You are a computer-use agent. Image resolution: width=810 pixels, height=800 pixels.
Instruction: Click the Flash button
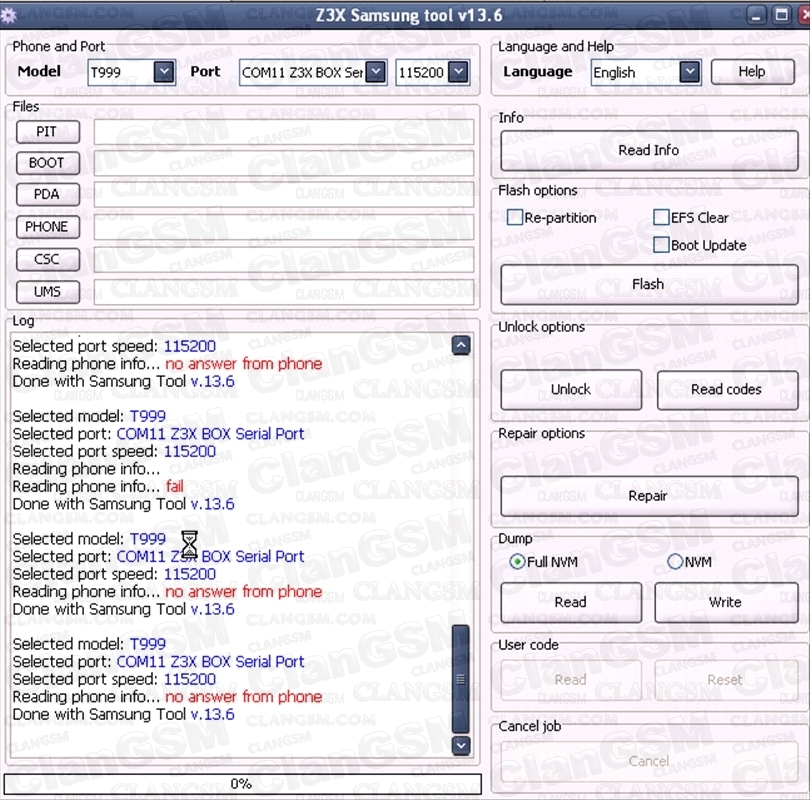(649, 285)
